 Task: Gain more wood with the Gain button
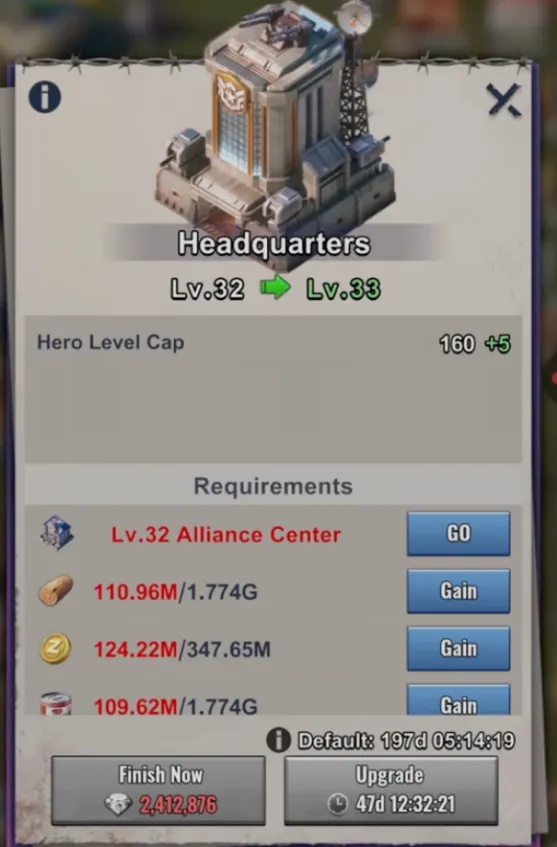(x=458, y=591)
